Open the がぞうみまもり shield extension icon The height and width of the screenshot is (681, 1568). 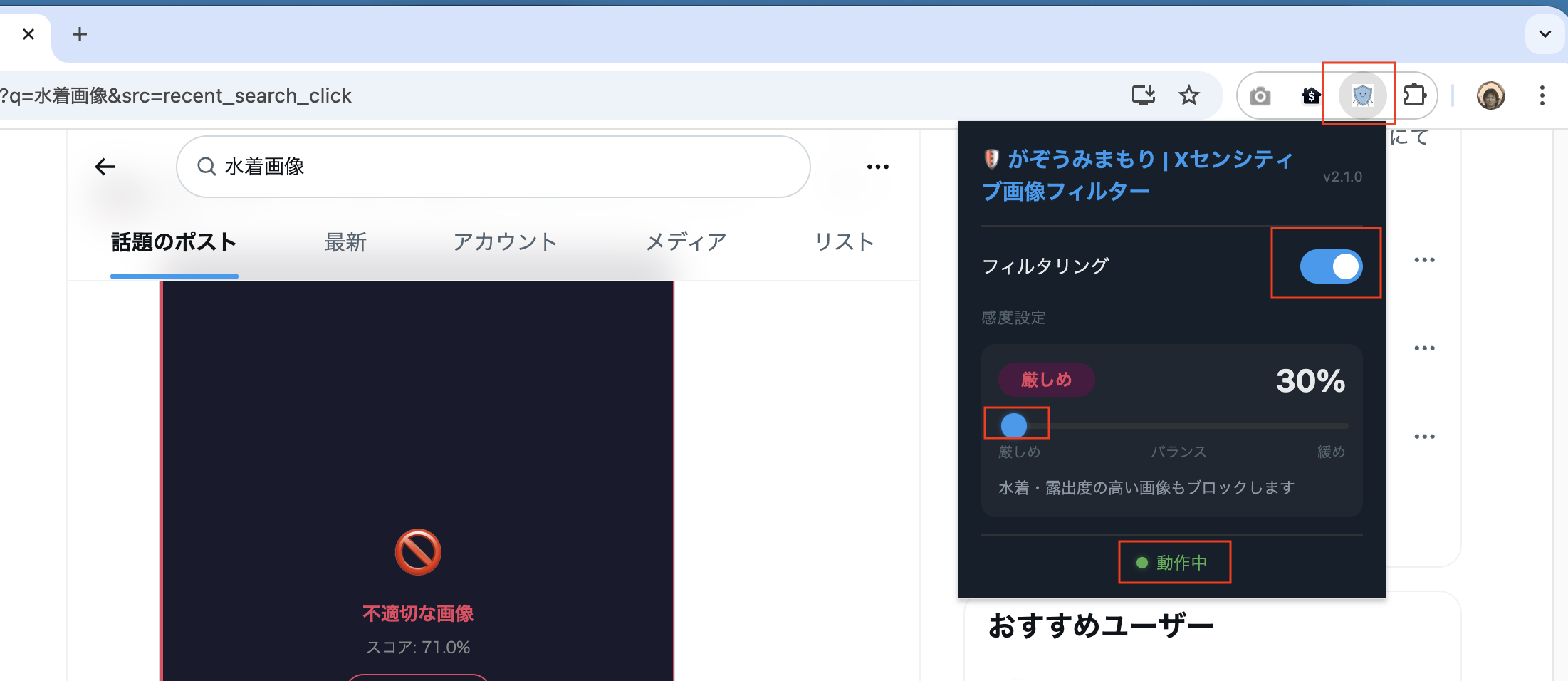[1362, 95]
